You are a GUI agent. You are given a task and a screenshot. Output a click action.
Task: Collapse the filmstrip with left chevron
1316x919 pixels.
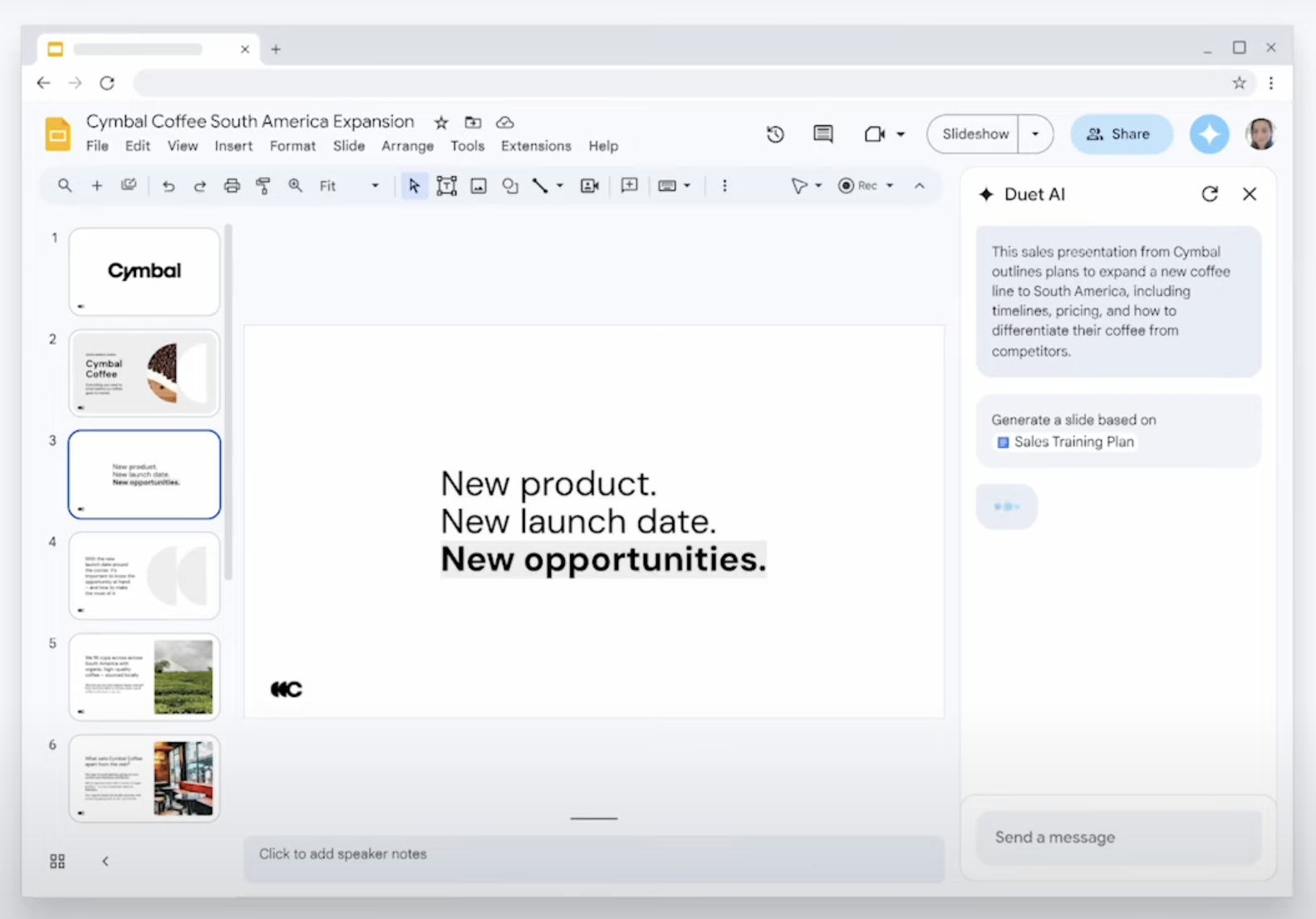105,861
